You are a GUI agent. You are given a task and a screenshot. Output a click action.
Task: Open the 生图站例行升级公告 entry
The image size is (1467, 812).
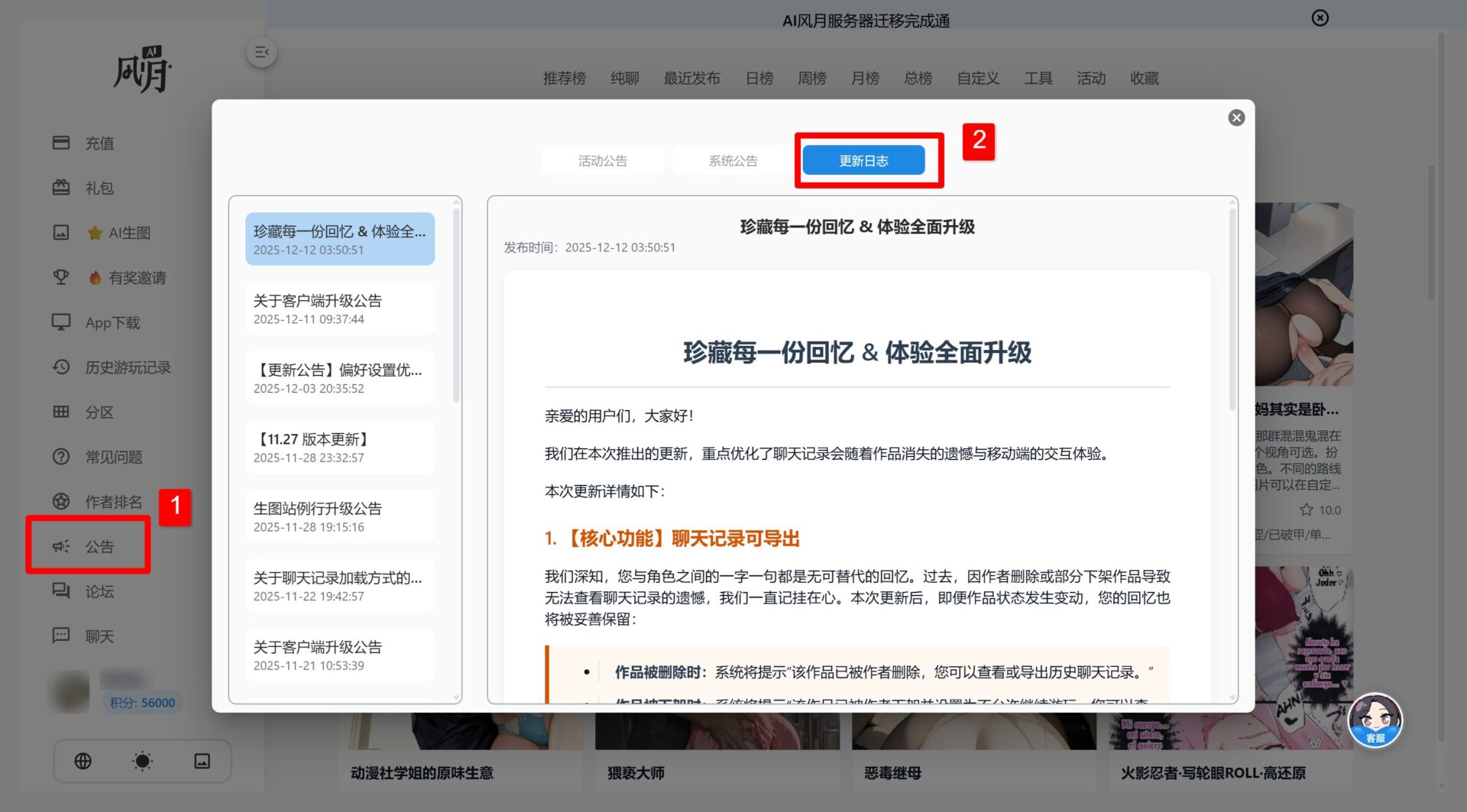(x=340, y=516)
